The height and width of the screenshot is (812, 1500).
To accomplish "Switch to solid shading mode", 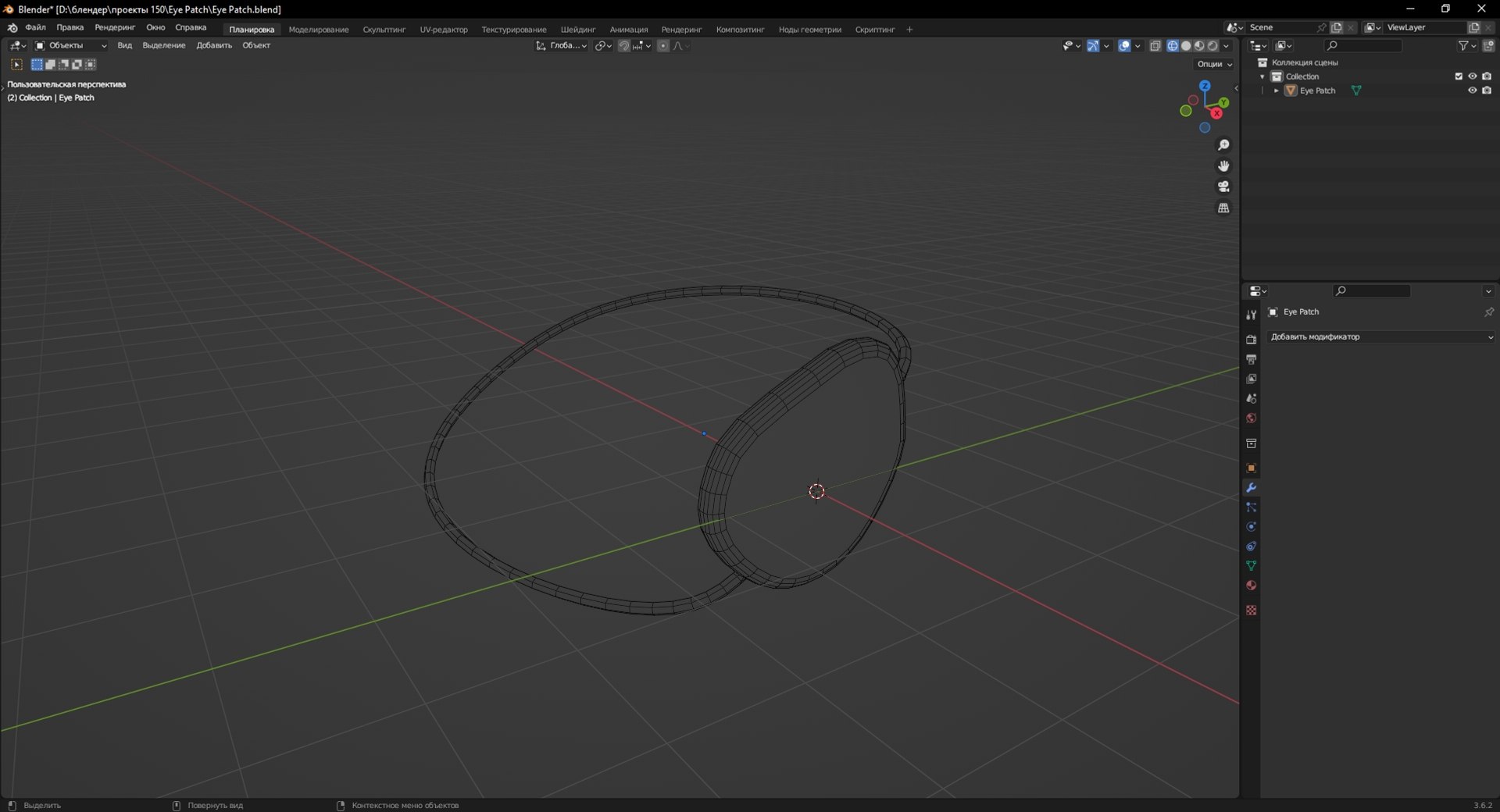I will click(x=1186, y=46).
